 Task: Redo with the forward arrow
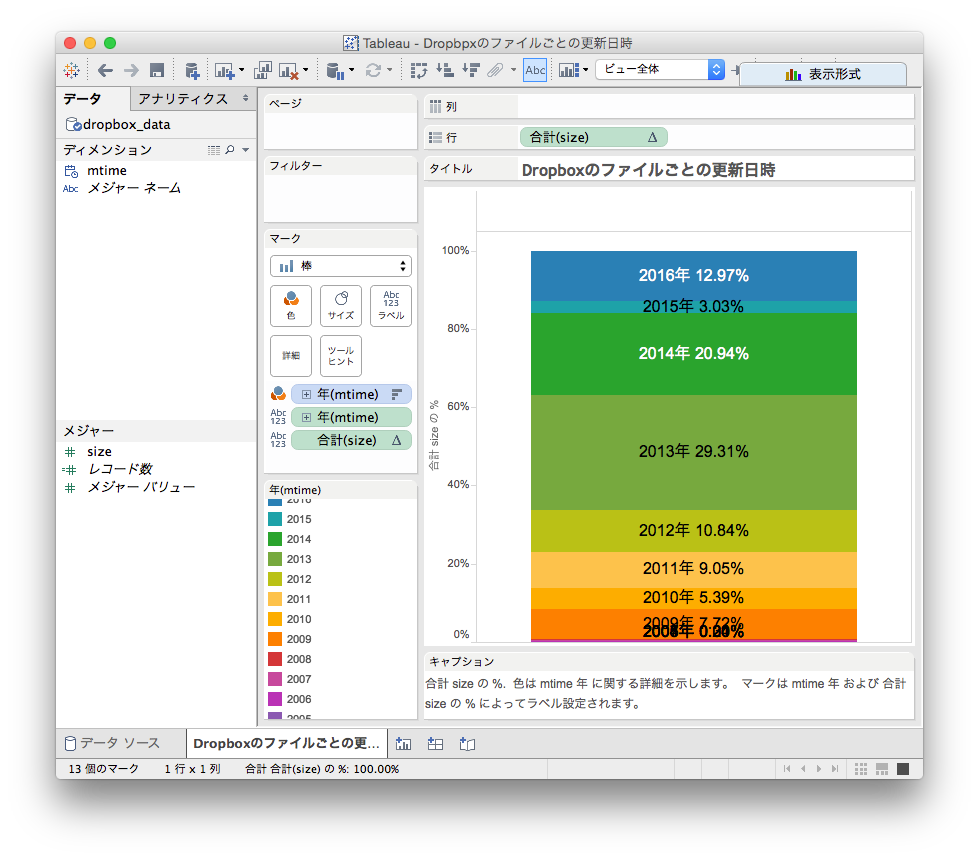point(131,70)
